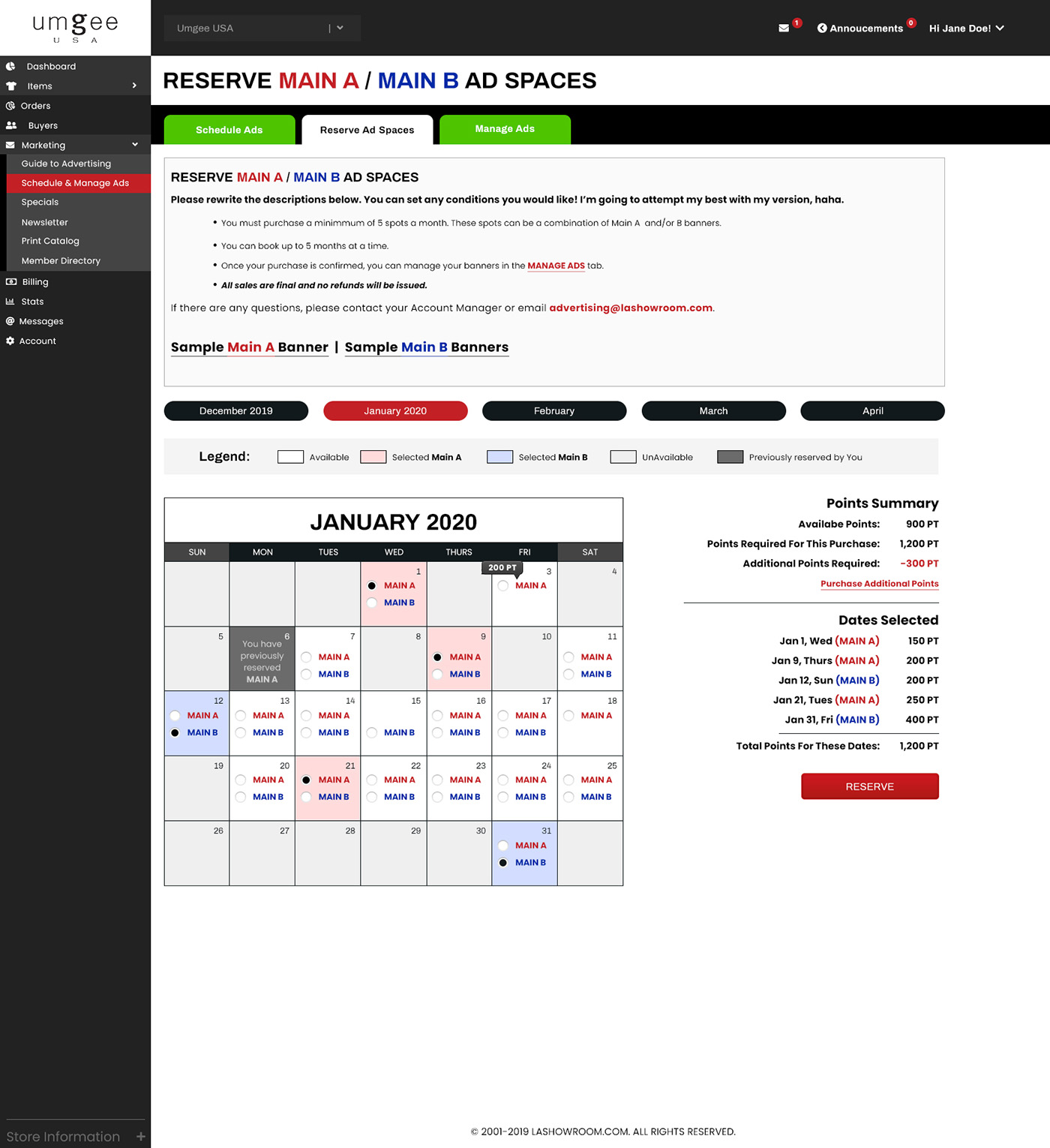This screenshot has width=1050, height=1148.
Task: Open the Purchase Additional Points link
Action: click(879, 584)
